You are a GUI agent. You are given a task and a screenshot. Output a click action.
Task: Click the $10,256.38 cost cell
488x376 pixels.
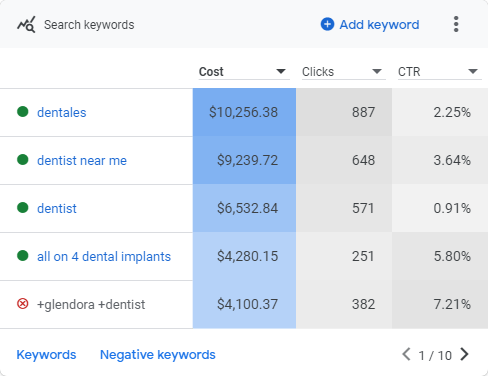(x=244, y=112)
